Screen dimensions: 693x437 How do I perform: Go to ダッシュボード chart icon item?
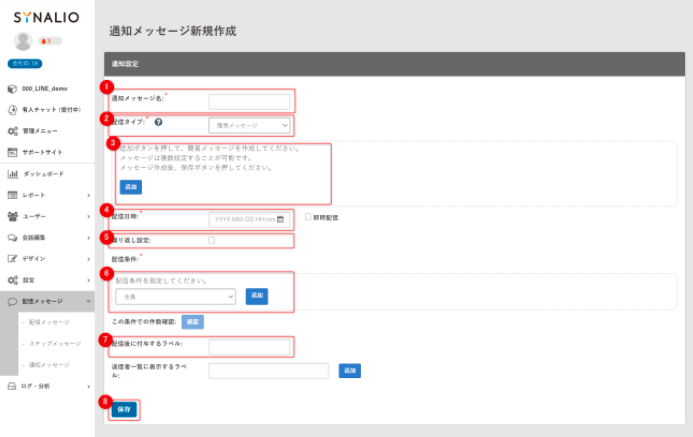[x=43, y=173]
